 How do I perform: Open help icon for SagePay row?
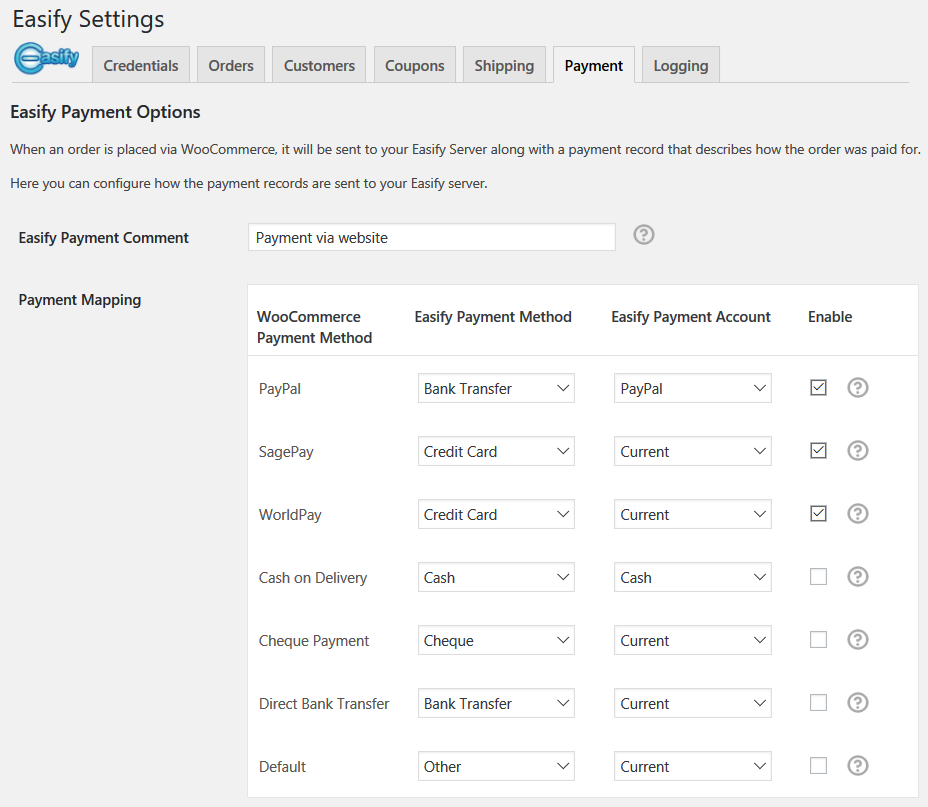[858, 451]
